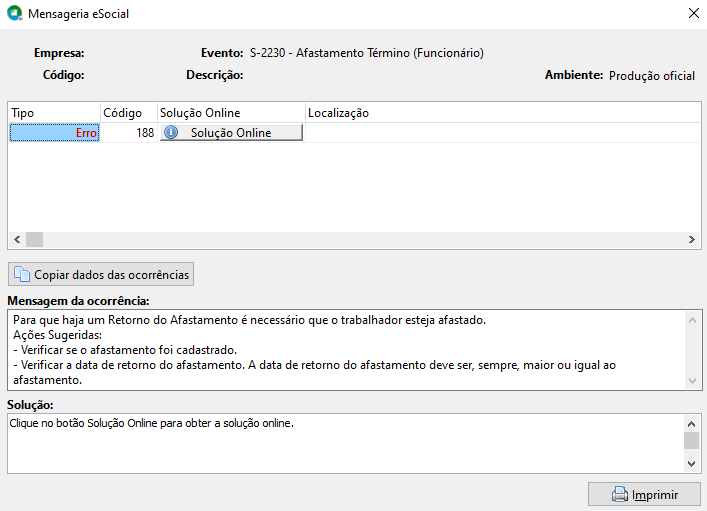Click the Localização column header
The image size is (707, 511).
pyautogui.click(x=503, y=113)
